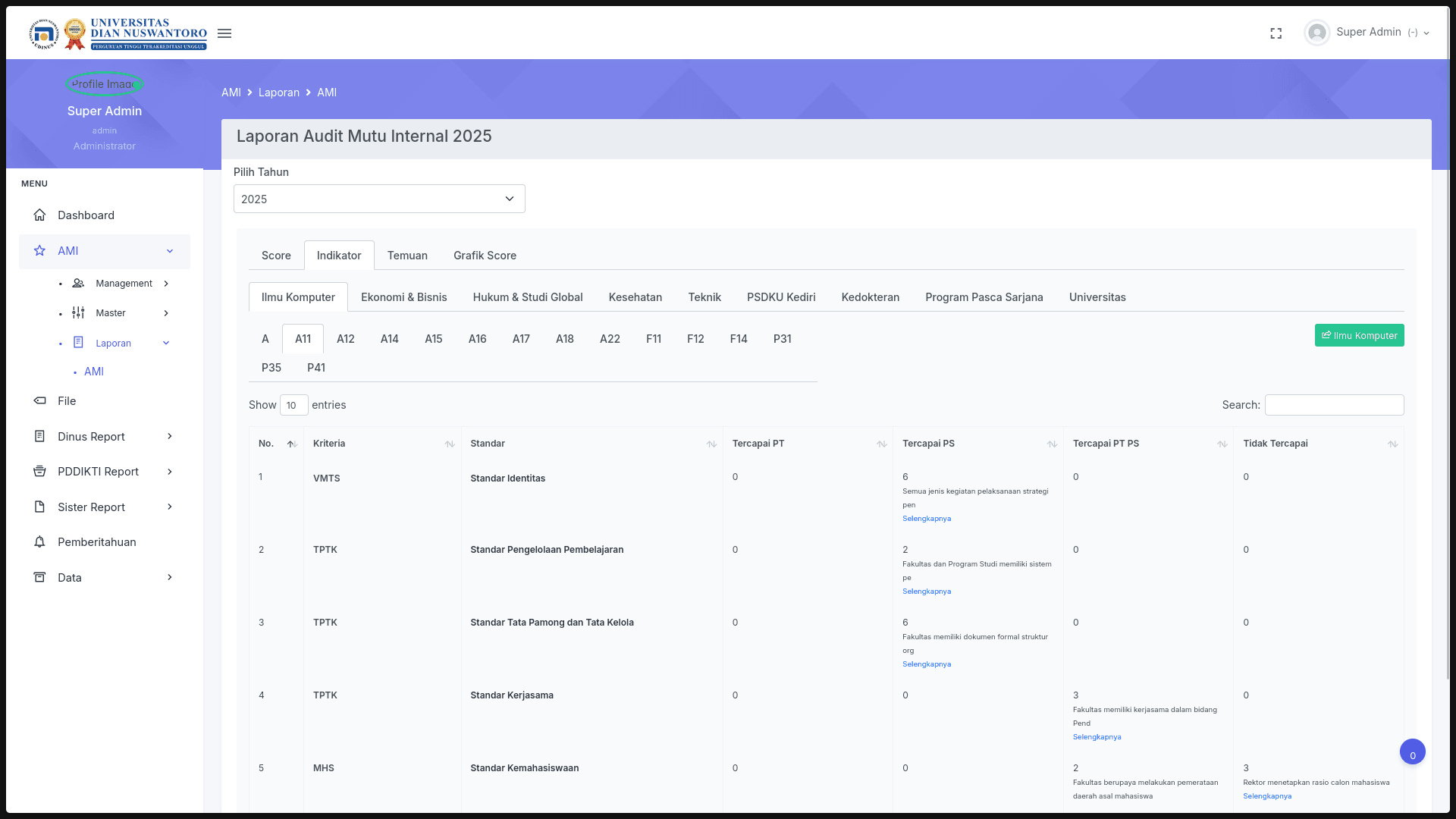
Task: Click the AMI star icon
Action: (40, 251)
